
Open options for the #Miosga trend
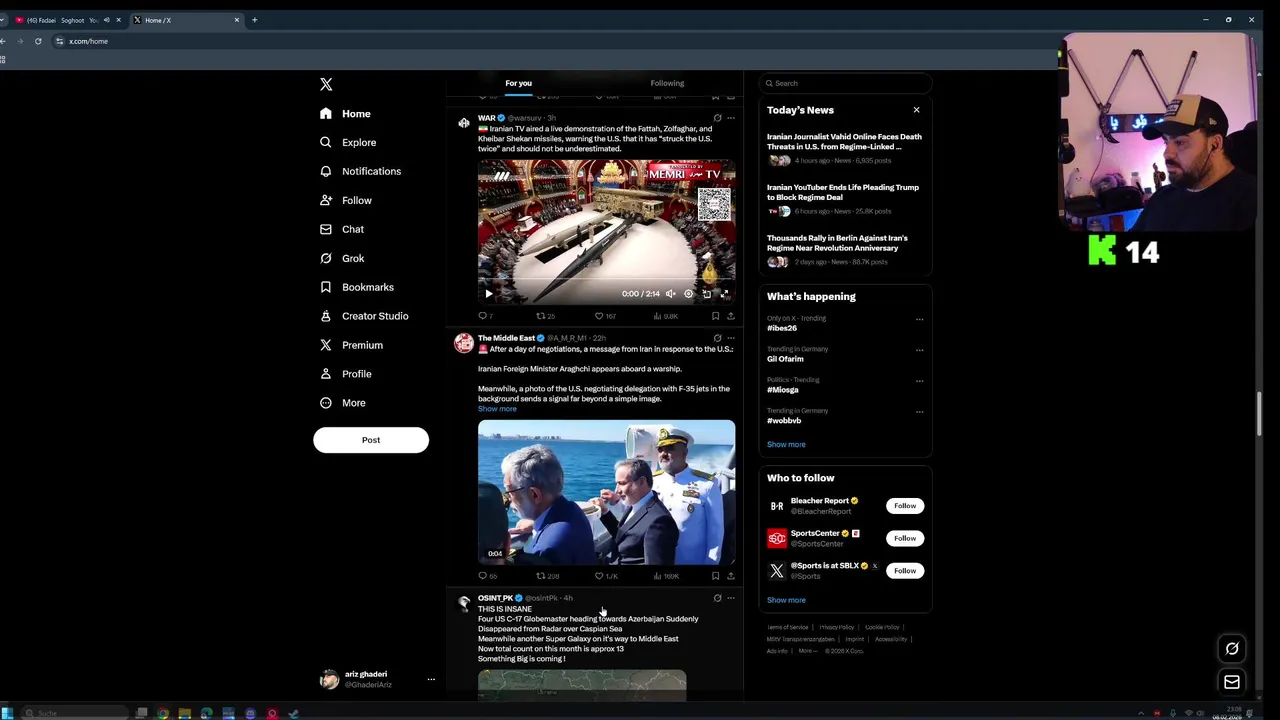[919, 381]
